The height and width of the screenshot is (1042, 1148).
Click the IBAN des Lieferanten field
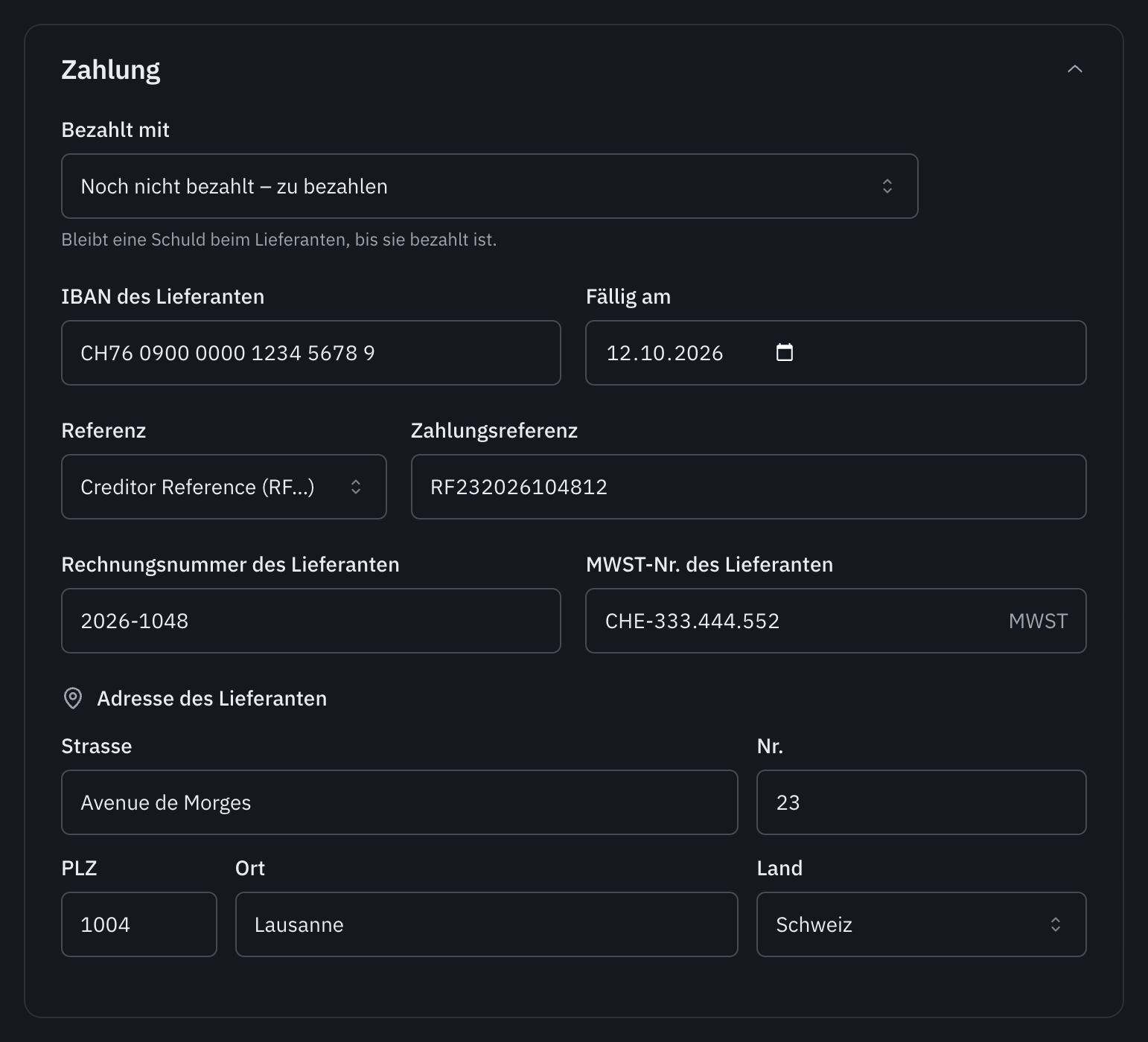pyautogui.click(x=310, y=353)
